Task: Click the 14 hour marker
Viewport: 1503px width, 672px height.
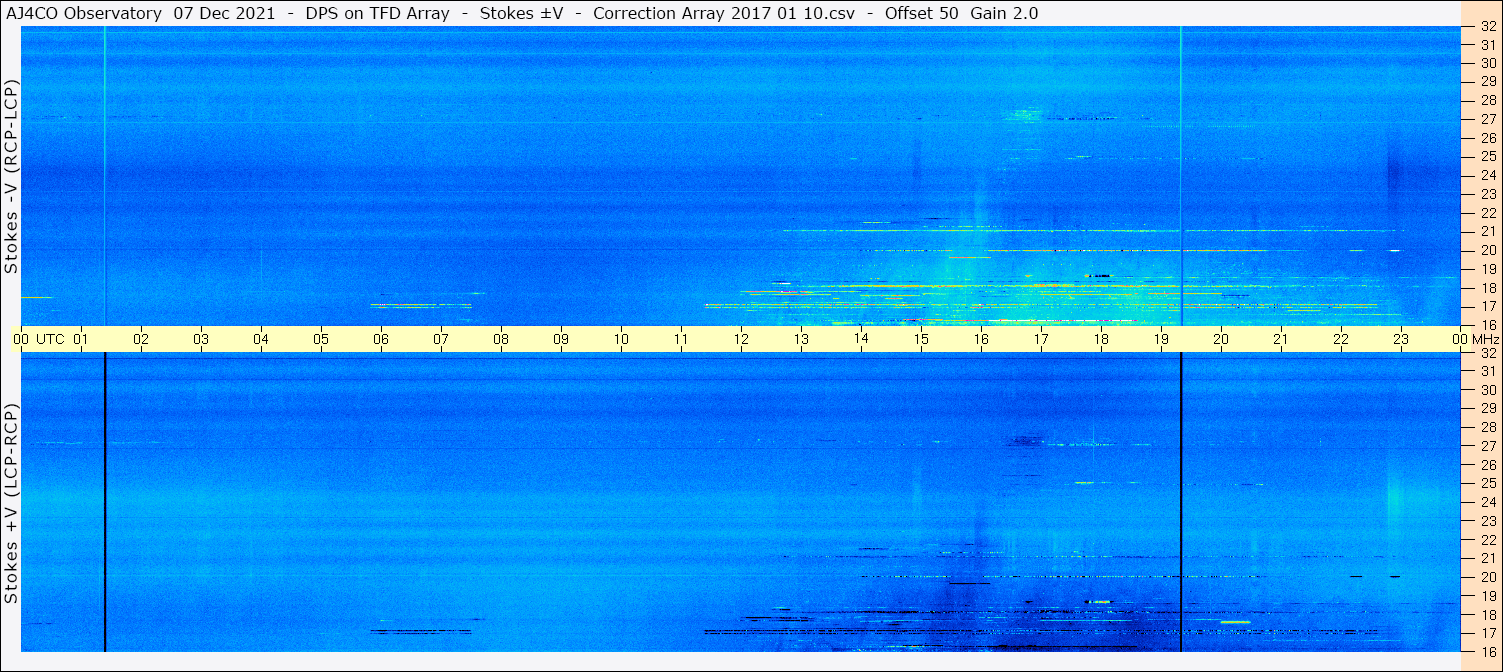Action: click(x=861, y=339)
